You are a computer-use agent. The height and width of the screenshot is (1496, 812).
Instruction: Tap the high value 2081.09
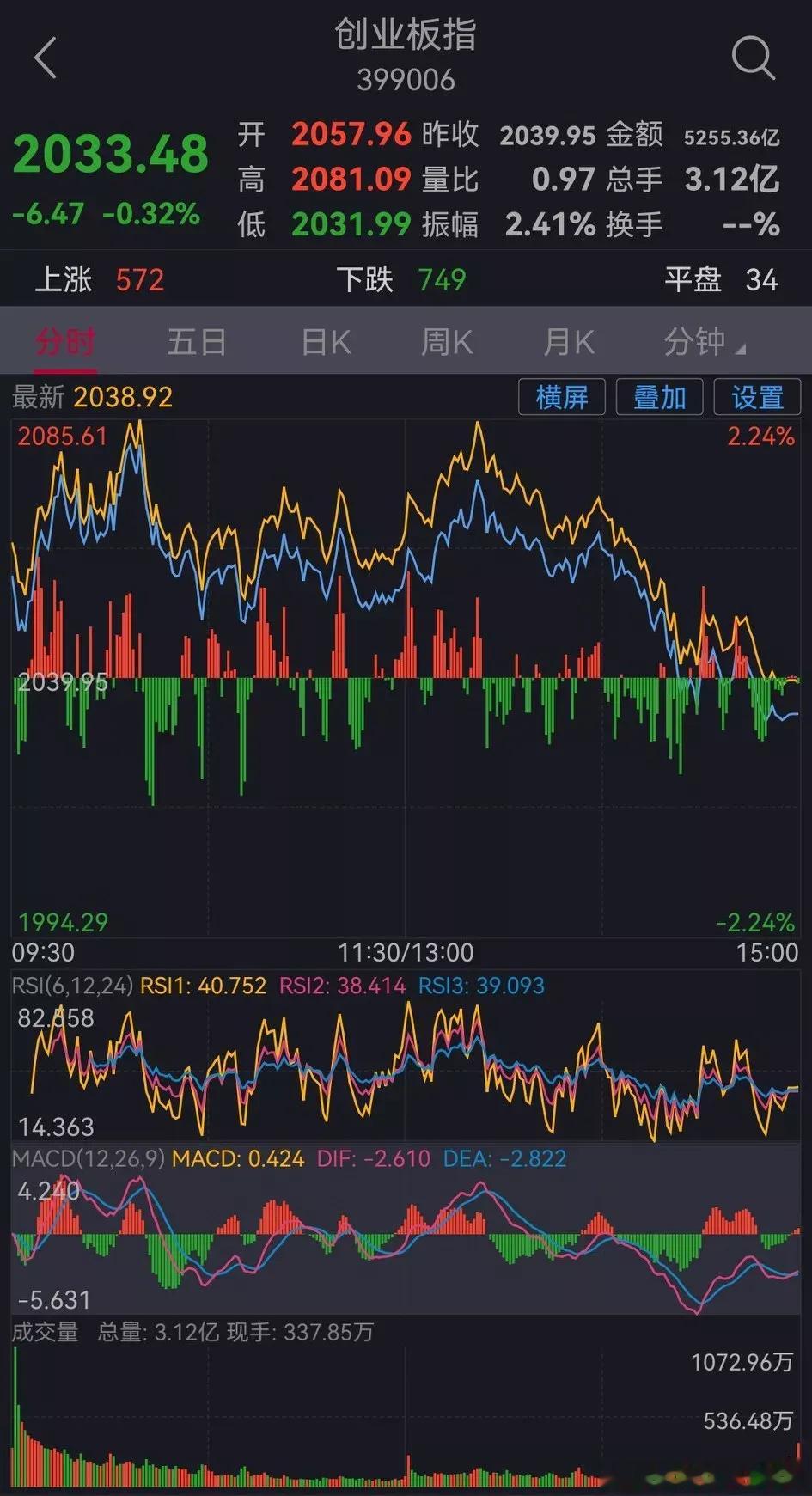pyautogui.click(x=351, y=179)
